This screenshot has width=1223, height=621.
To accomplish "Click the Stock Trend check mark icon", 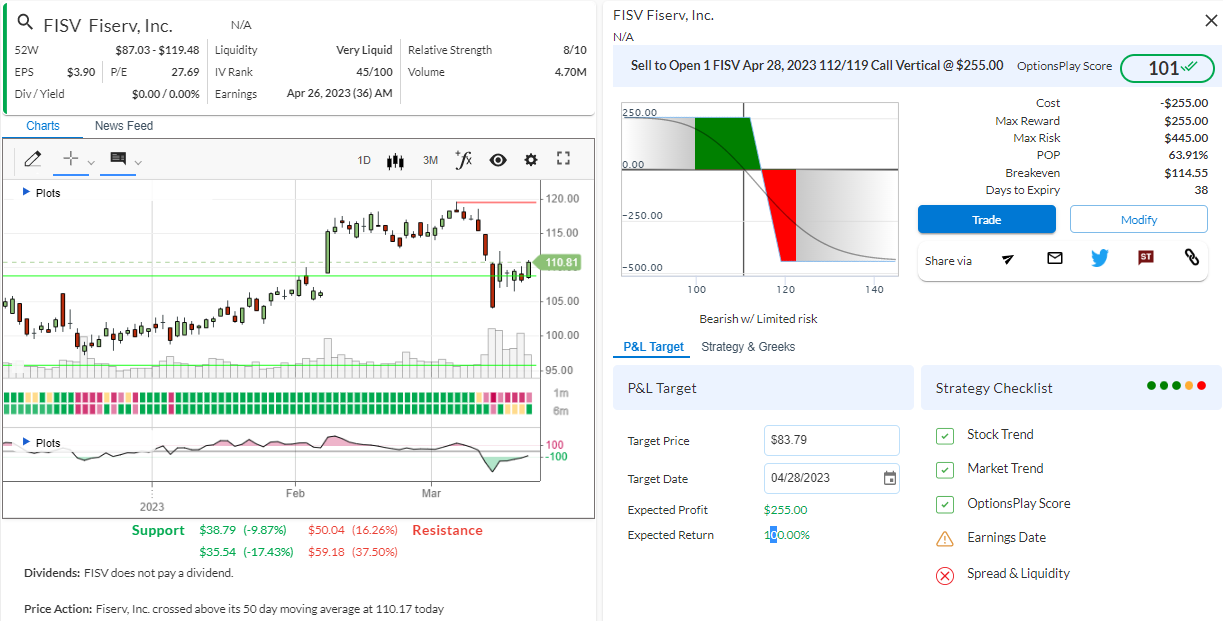I will [x=944, y=435].
